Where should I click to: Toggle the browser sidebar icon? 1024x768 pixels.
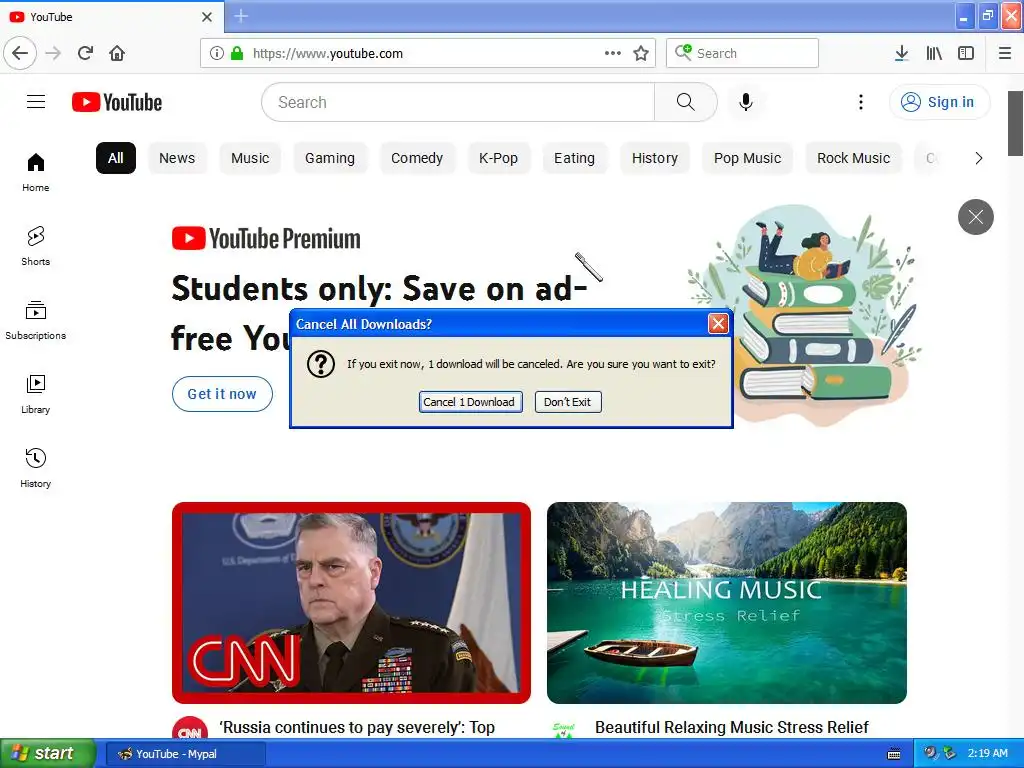pos(966,53)
